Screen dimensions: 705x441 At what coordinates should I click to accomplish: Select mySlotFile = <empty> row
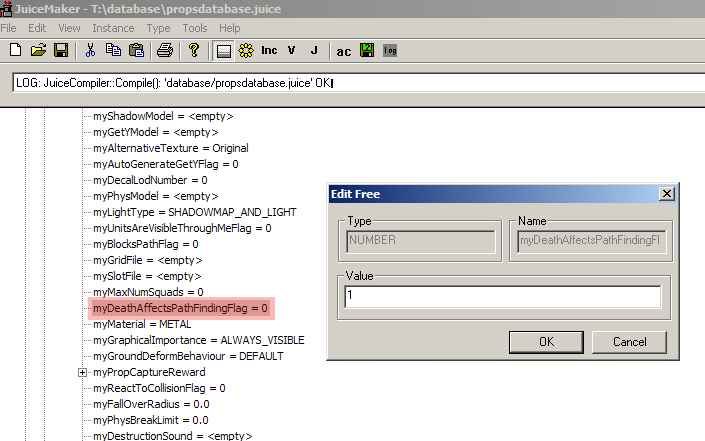pyautogui.click(x=147, y=276)
